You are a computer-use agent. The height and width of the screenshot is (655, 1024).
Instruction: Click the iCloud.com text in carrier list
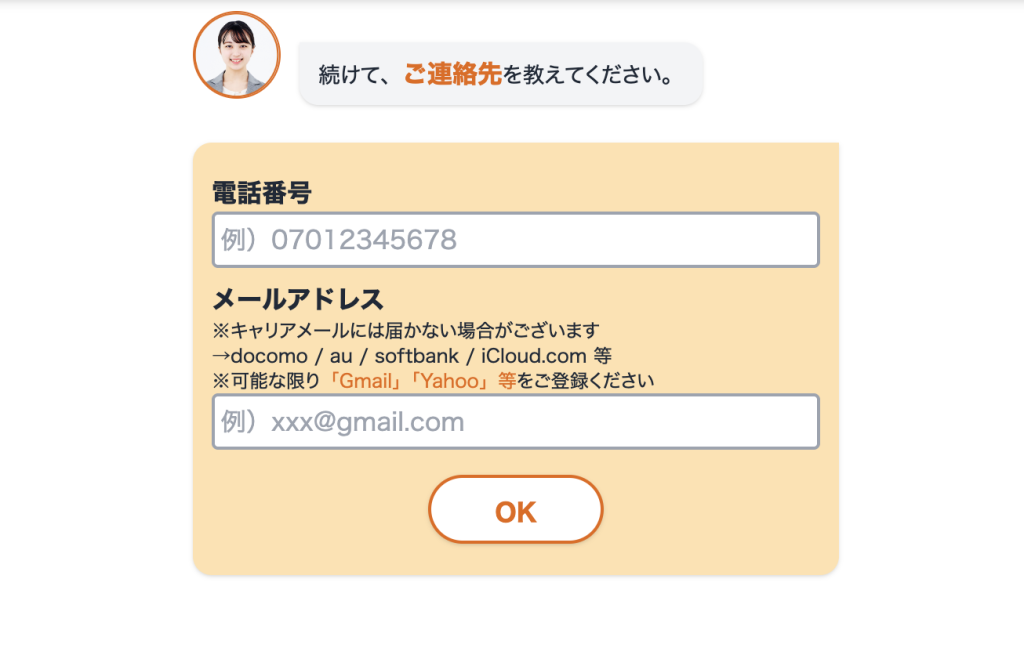533,355
